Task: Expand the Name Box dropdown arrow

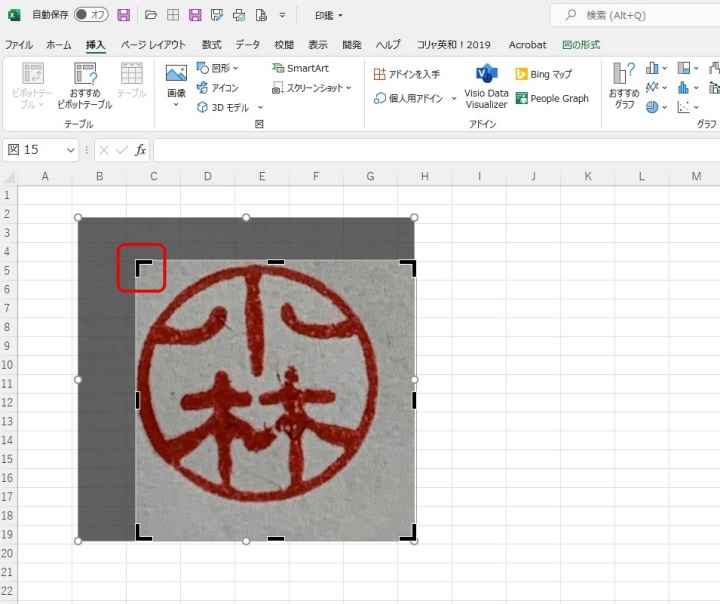Action: click(71, 150)
